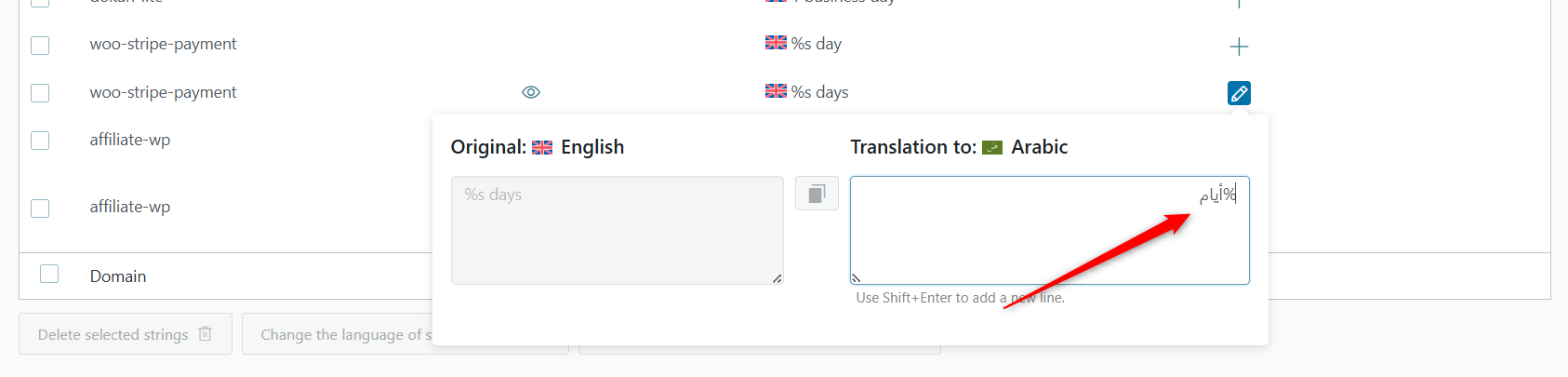Check box for second affiliate-wp row

(40, 208)
